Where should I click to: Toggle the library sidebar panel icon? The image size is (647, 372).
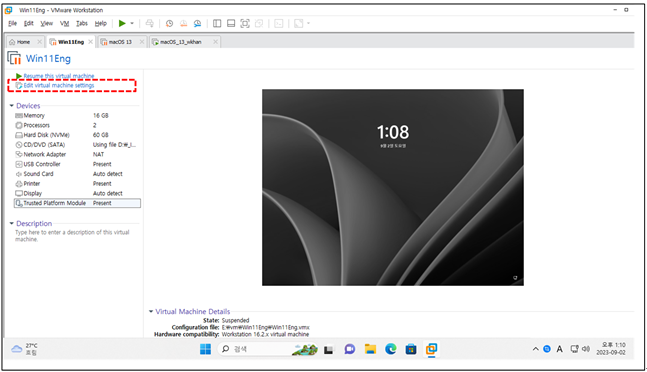pos(217,24)
